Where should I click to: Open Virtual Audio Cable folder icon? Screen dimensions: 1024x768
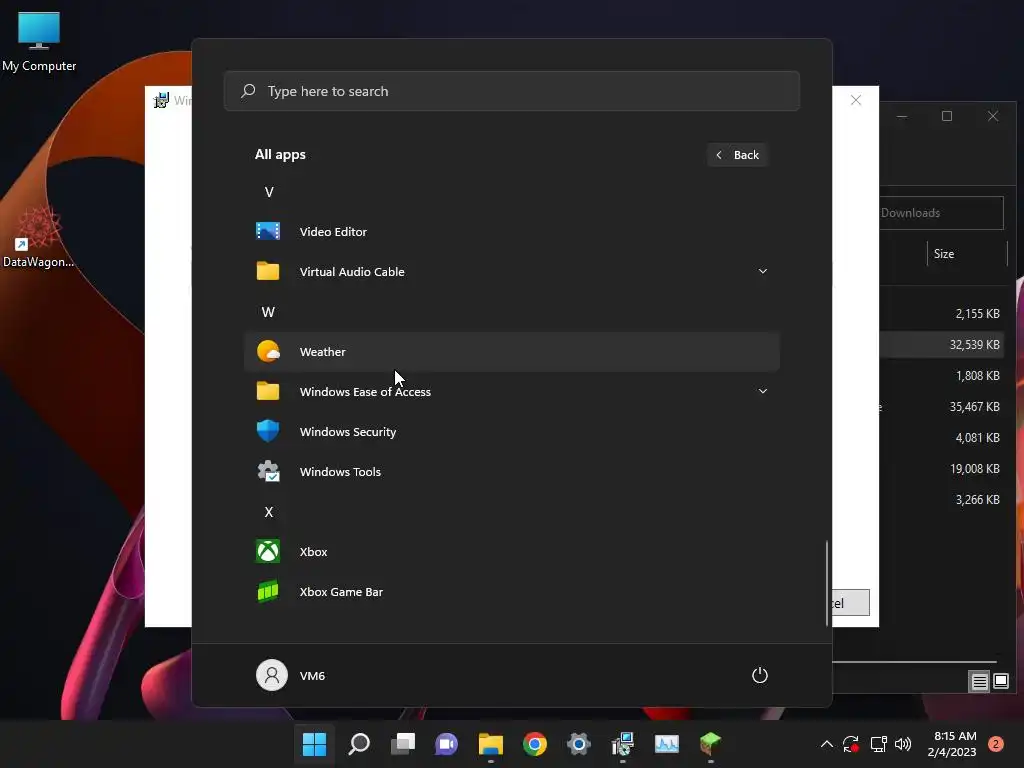click(x=268, y=271)
